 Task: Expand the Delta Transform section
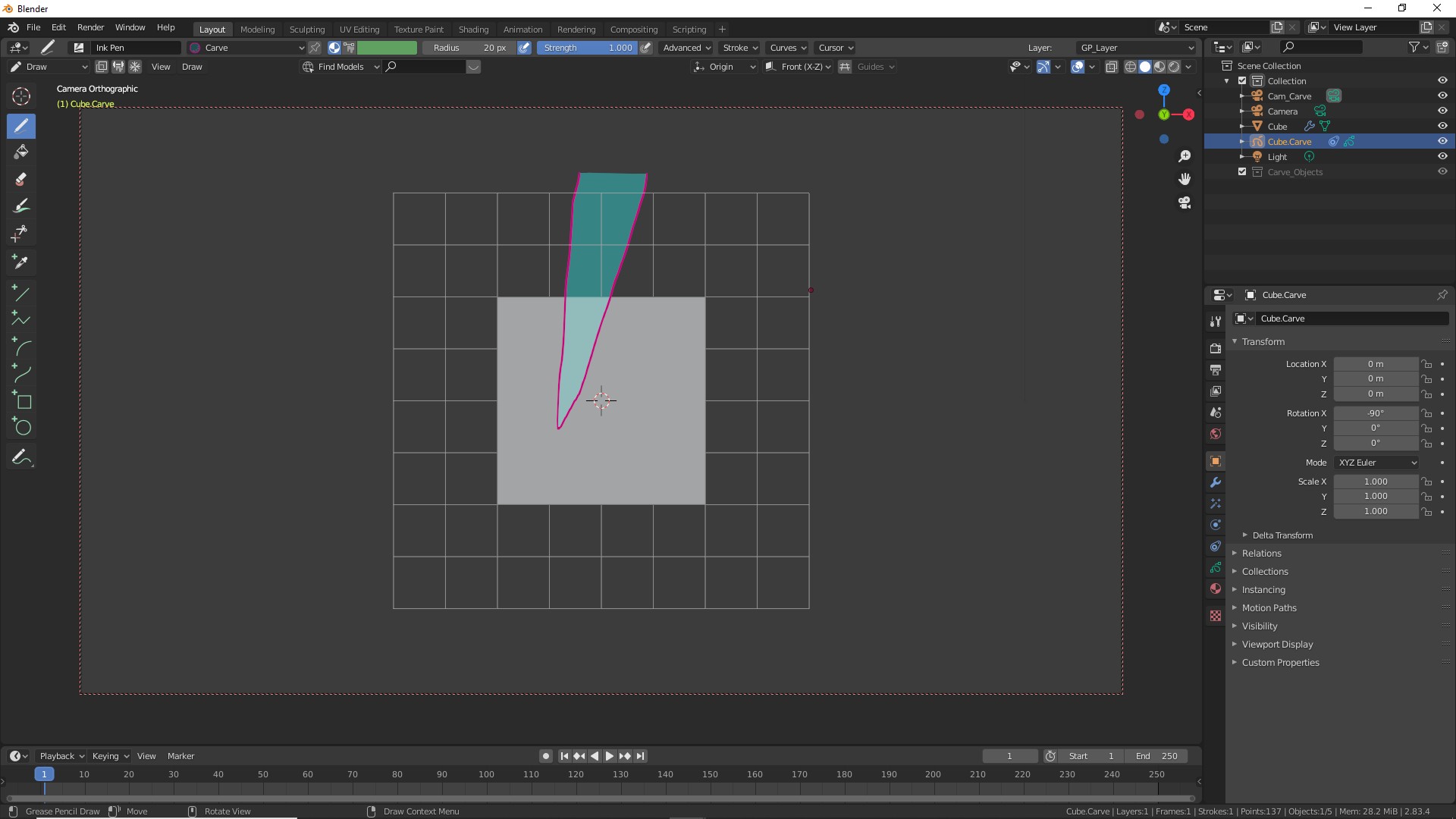tap(1282, 535)
